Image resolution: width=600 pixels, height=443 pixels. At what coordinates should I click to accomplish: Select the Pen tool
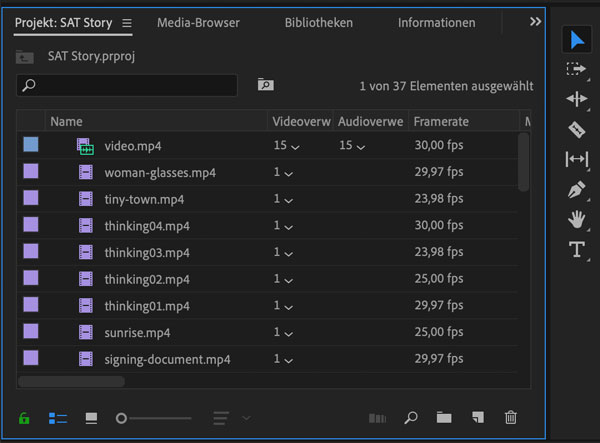coord(576,189)
